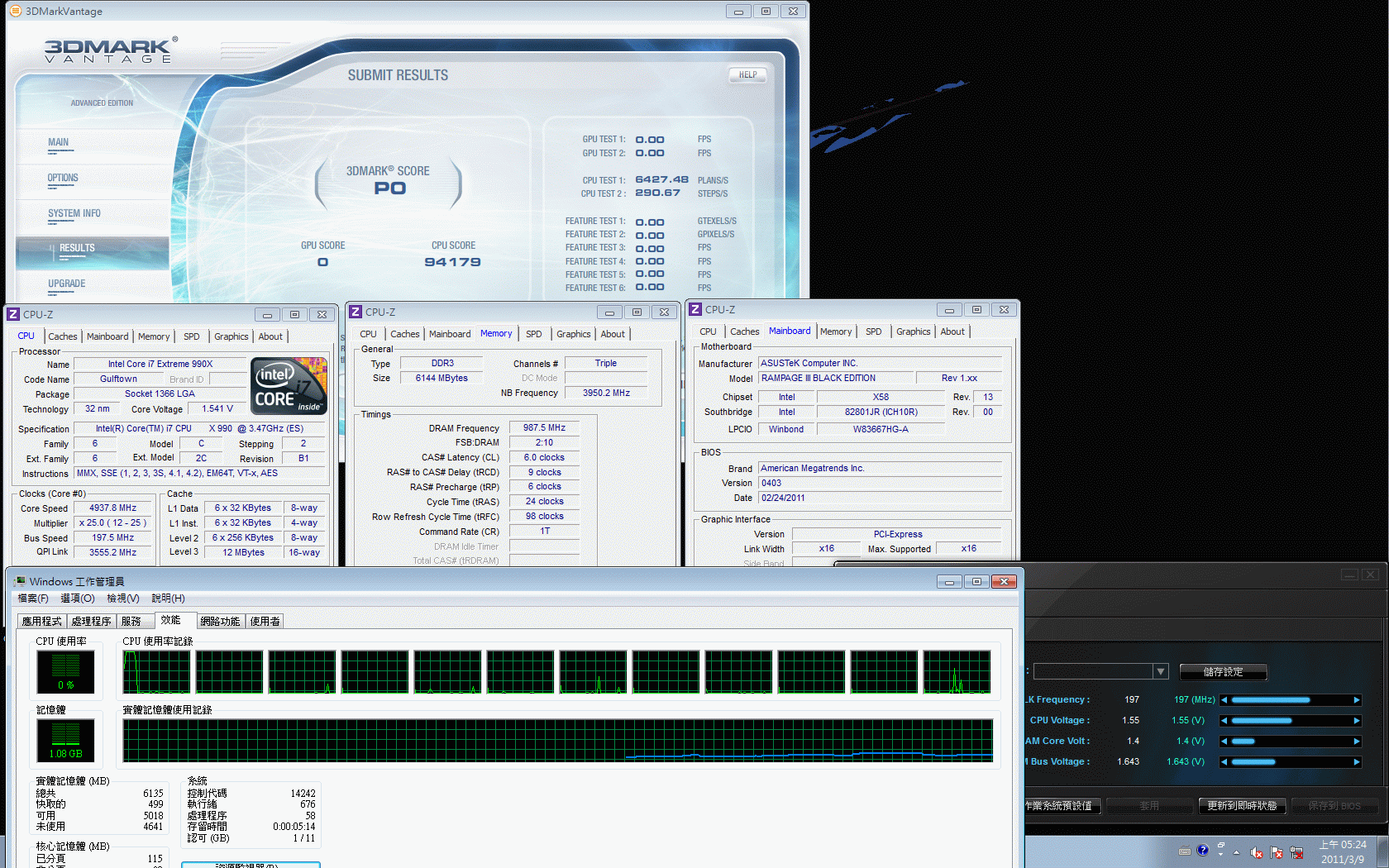The width and height of the screenshot is (1389, 868).
Task: Open the SPD tab in the middle CPU-Z window
Action: click(x=534, y=334)
